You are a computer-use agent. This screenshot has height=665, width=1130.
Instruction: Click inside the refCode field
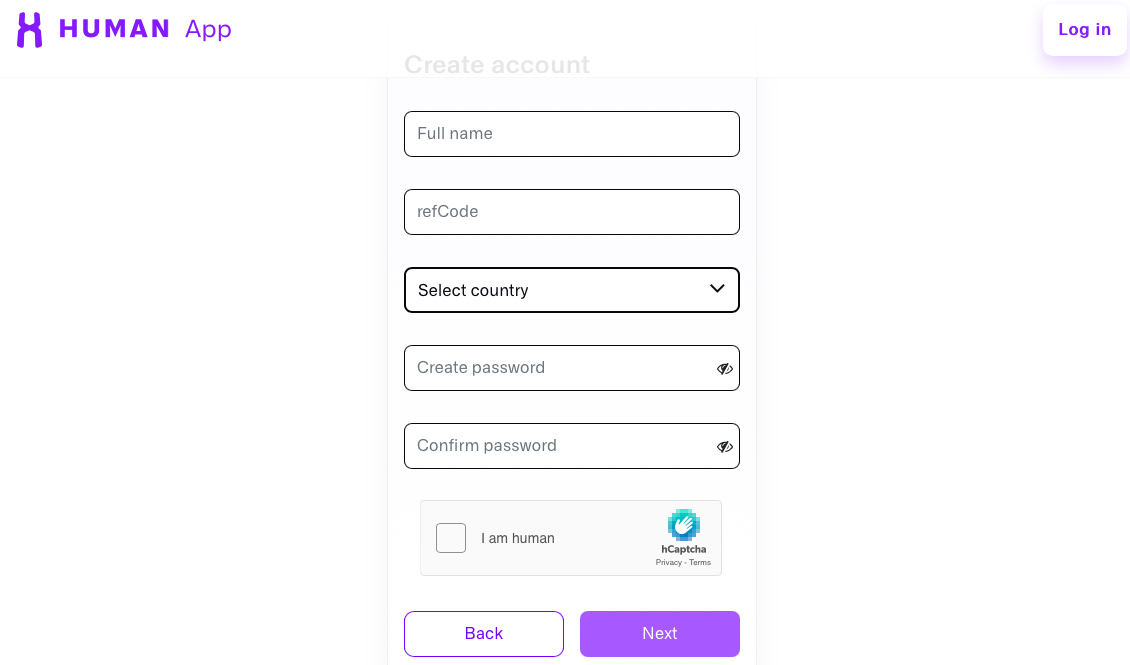[x=571, y=211]
